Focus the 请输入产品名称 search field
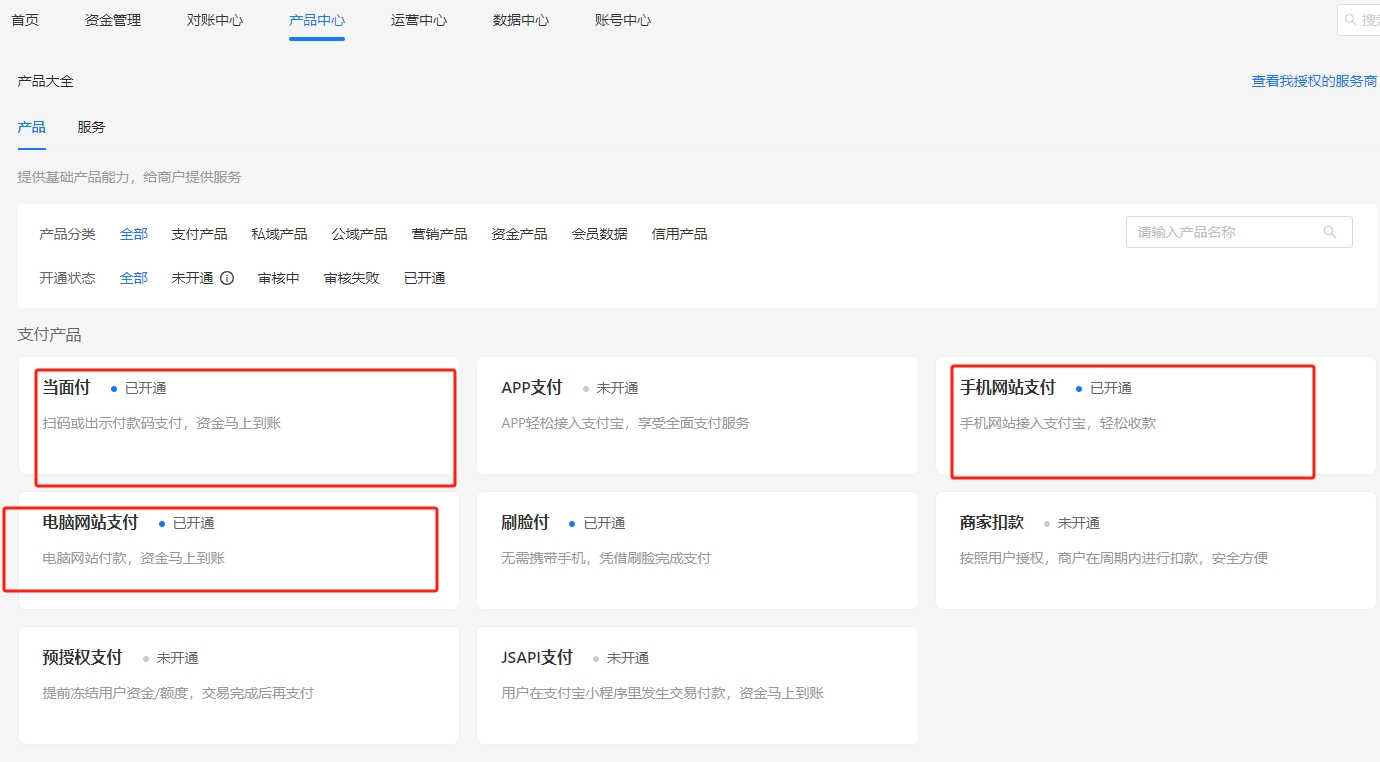This screenshot has height=762, width=1380. (x=1239, y=232)
